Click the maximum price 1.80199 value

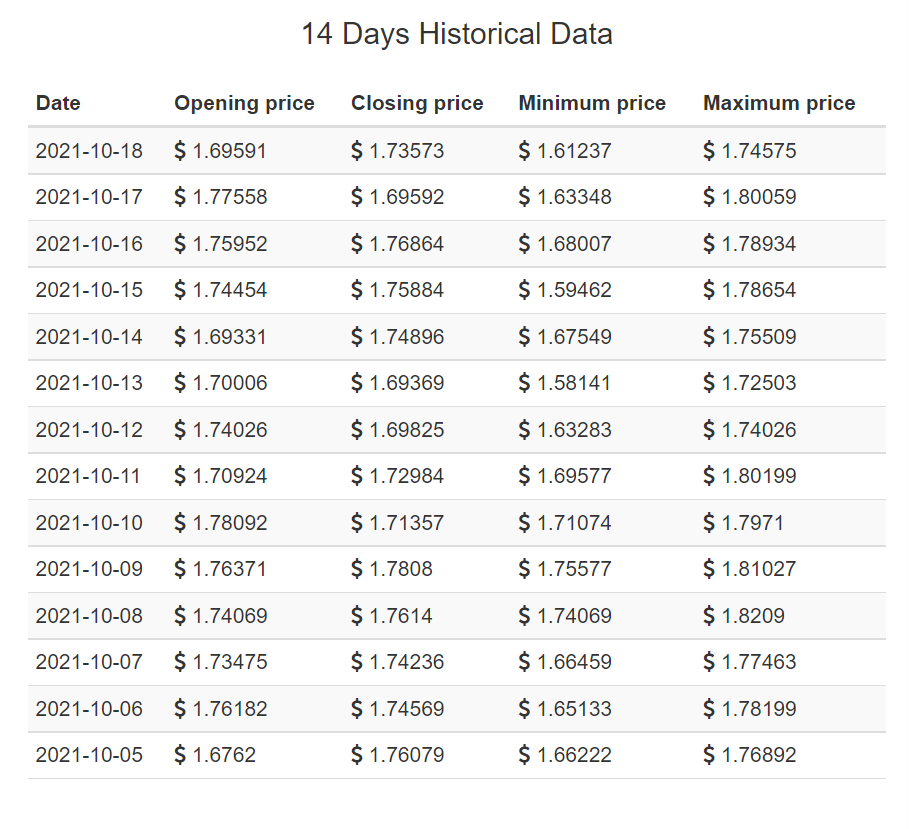tap(759, 476)
